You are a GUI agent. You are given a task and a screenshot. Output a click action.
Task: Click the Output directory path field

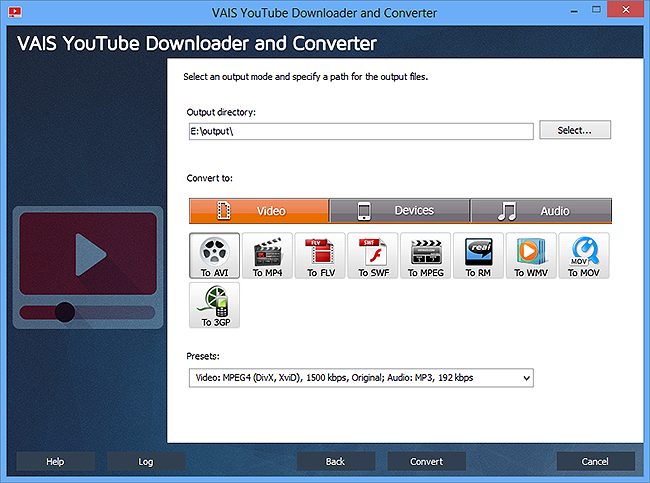click(x=361, y=131)
